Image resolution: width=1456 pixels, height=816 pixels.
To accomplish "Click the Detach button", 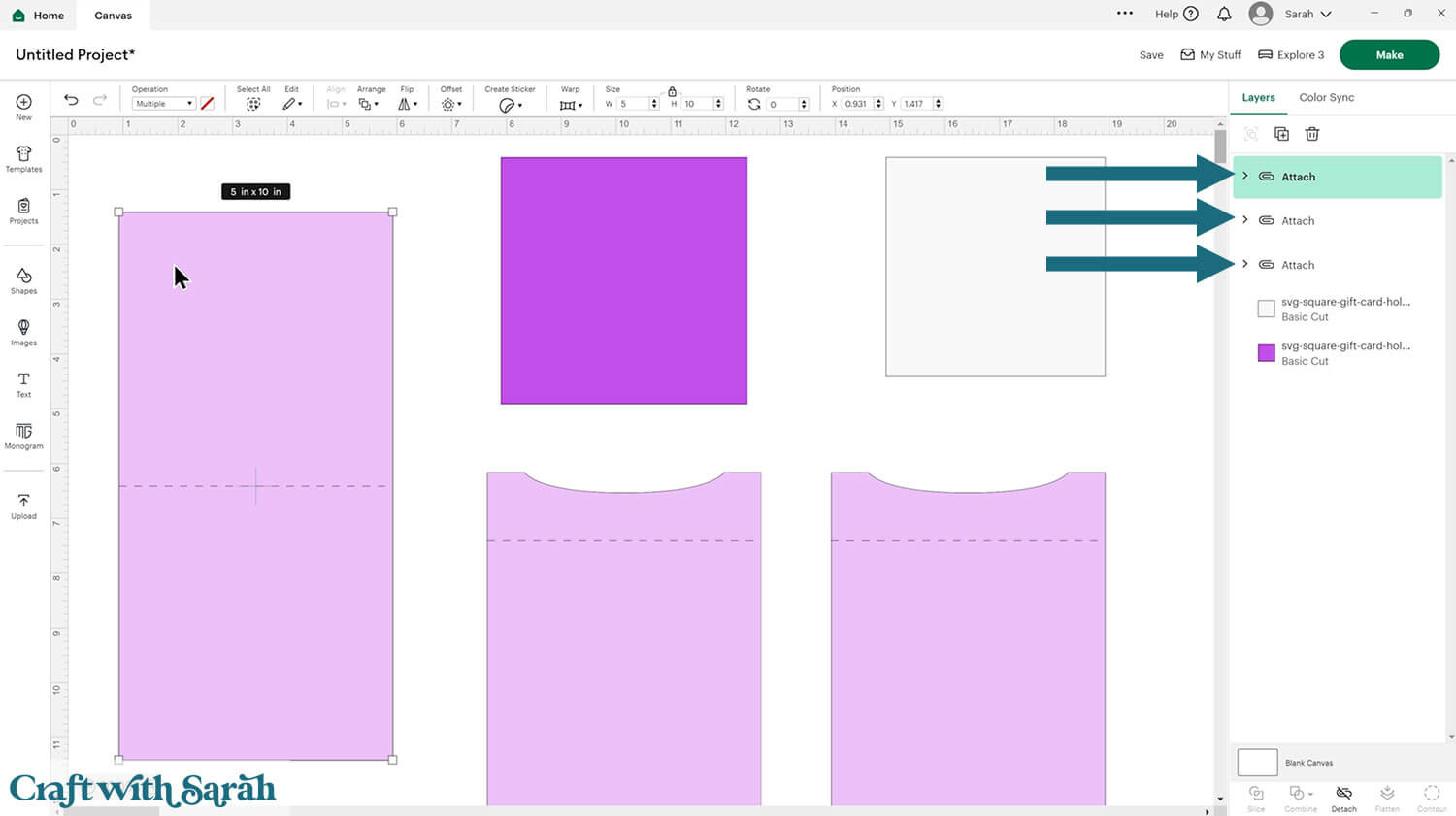I will (1343, 798).
